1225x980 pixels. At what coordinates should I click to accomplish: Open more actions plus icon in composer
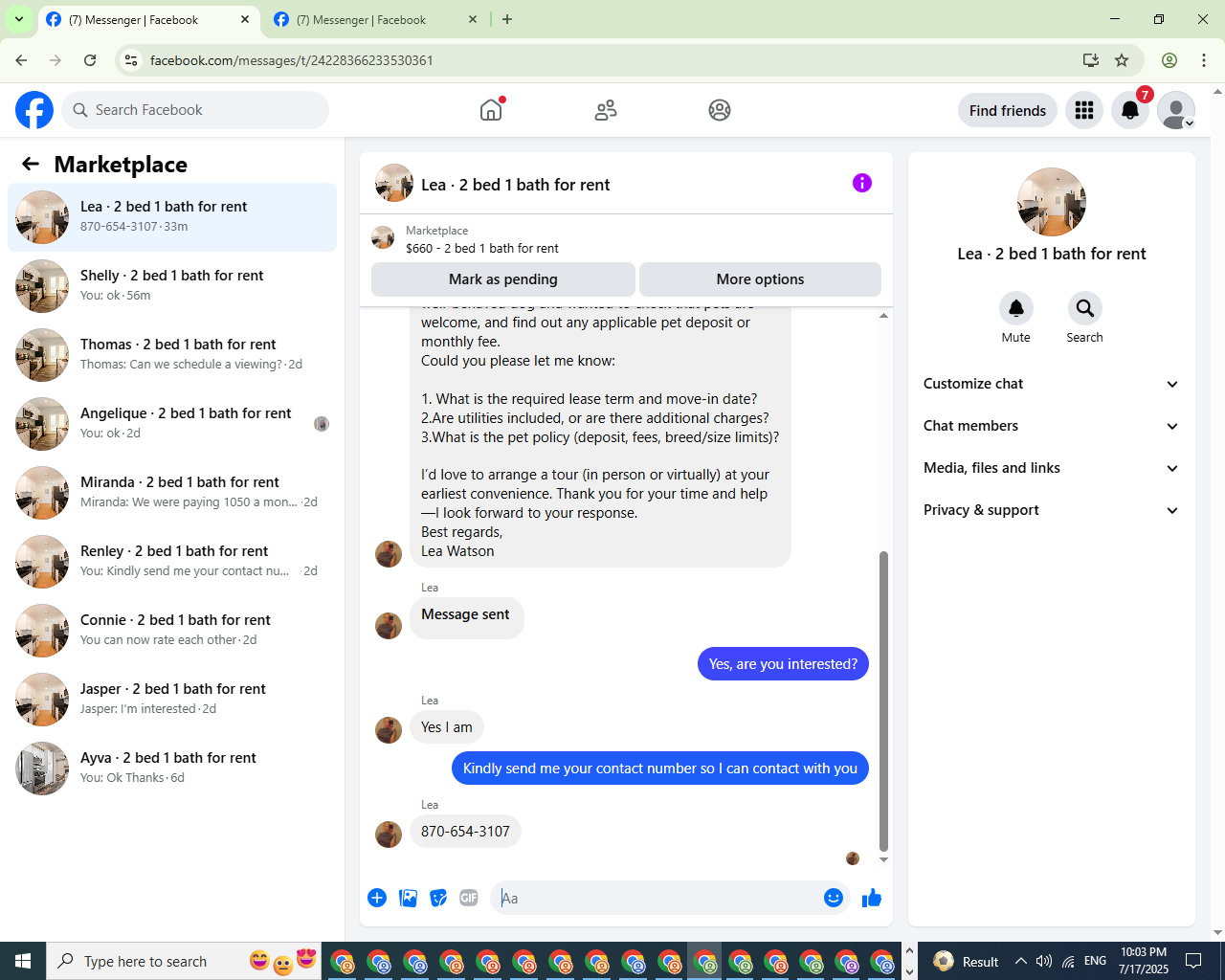pyautogui.click(x=377, y=898)
